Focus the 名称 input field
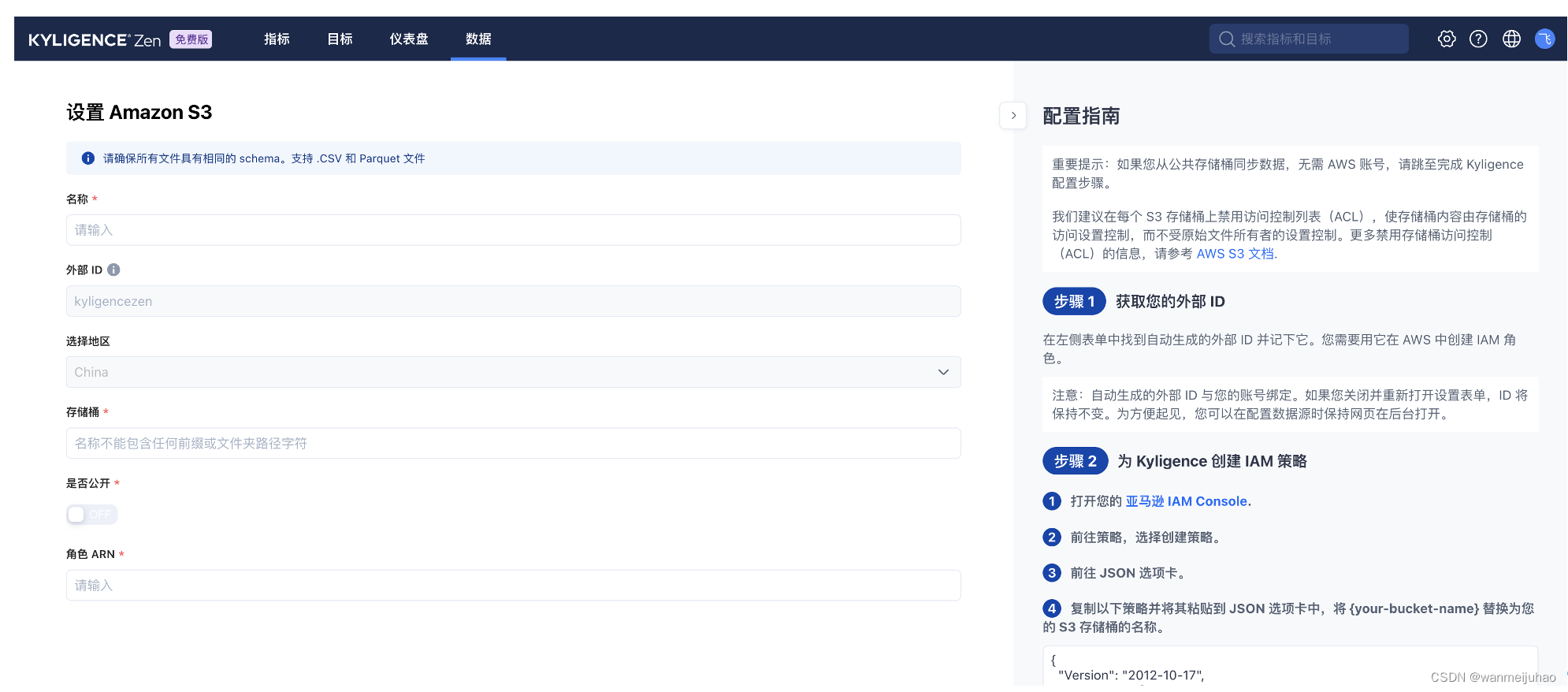Viewport: 1568px width, 692px height. tap(513, 230)
